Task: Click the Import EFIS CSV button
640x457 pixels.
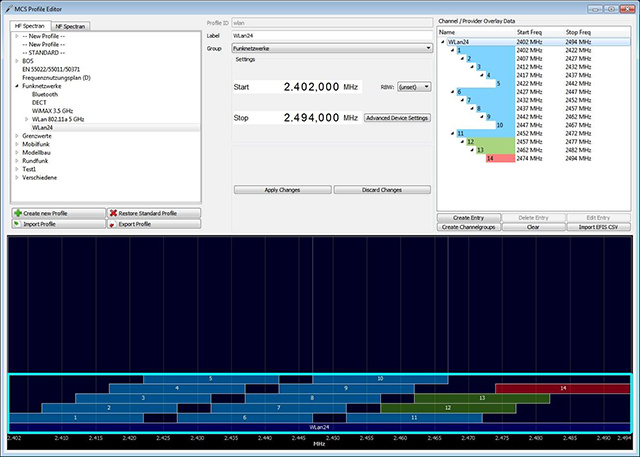Action: click(598, 227)
